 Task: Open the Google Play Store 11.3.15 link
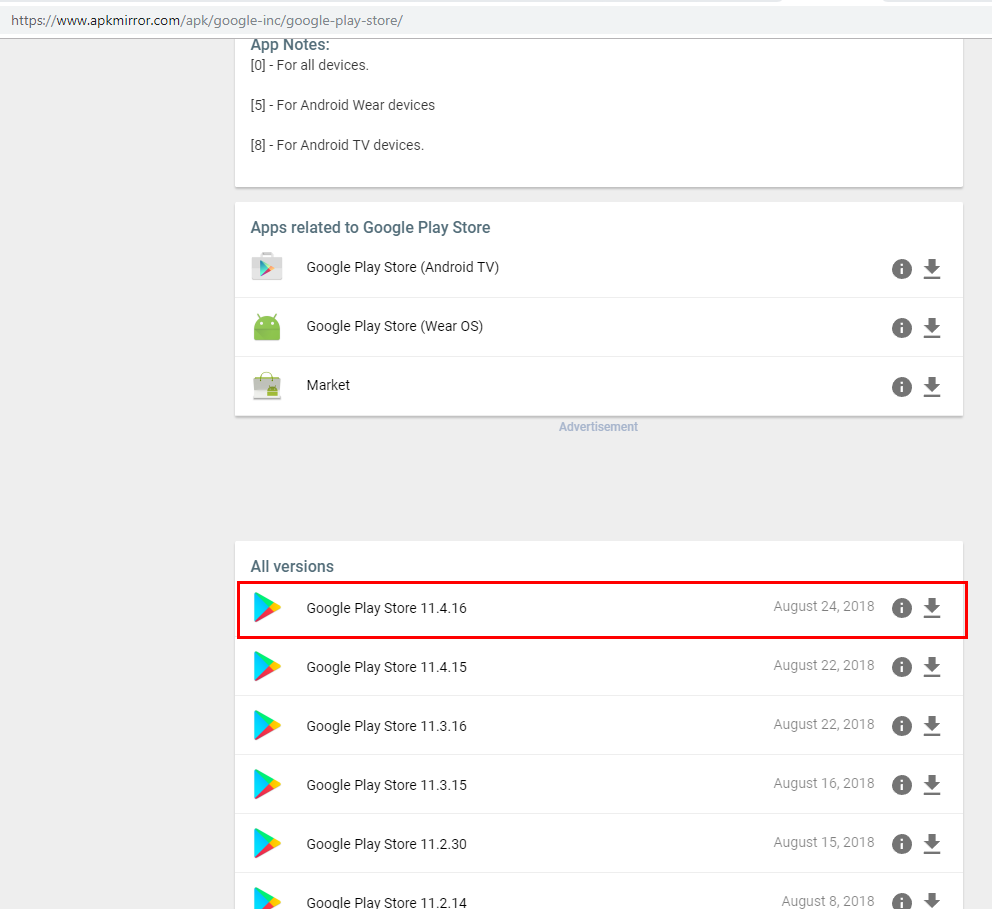(x=386, y=785)
